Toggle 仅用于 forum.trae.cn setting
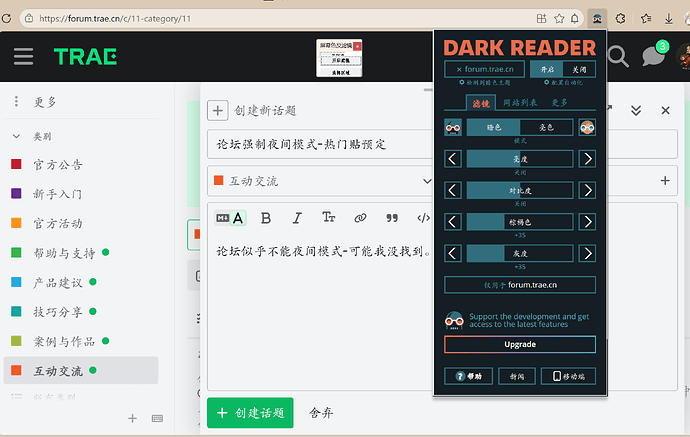The width and height of the screenshot is (690, 437). [x=520, y=285]
